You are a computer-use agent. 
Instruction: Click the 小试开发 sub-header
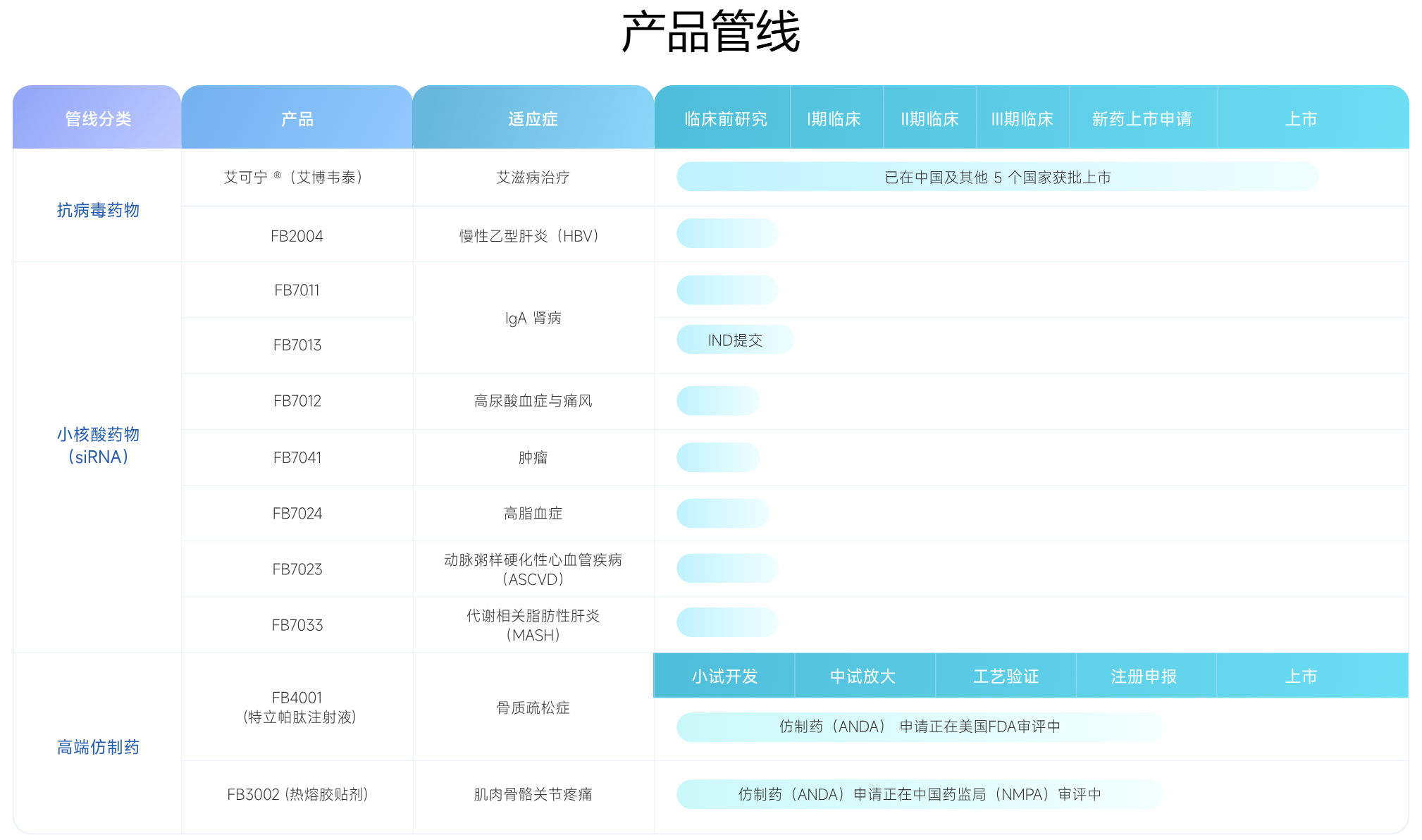[724, 676]
